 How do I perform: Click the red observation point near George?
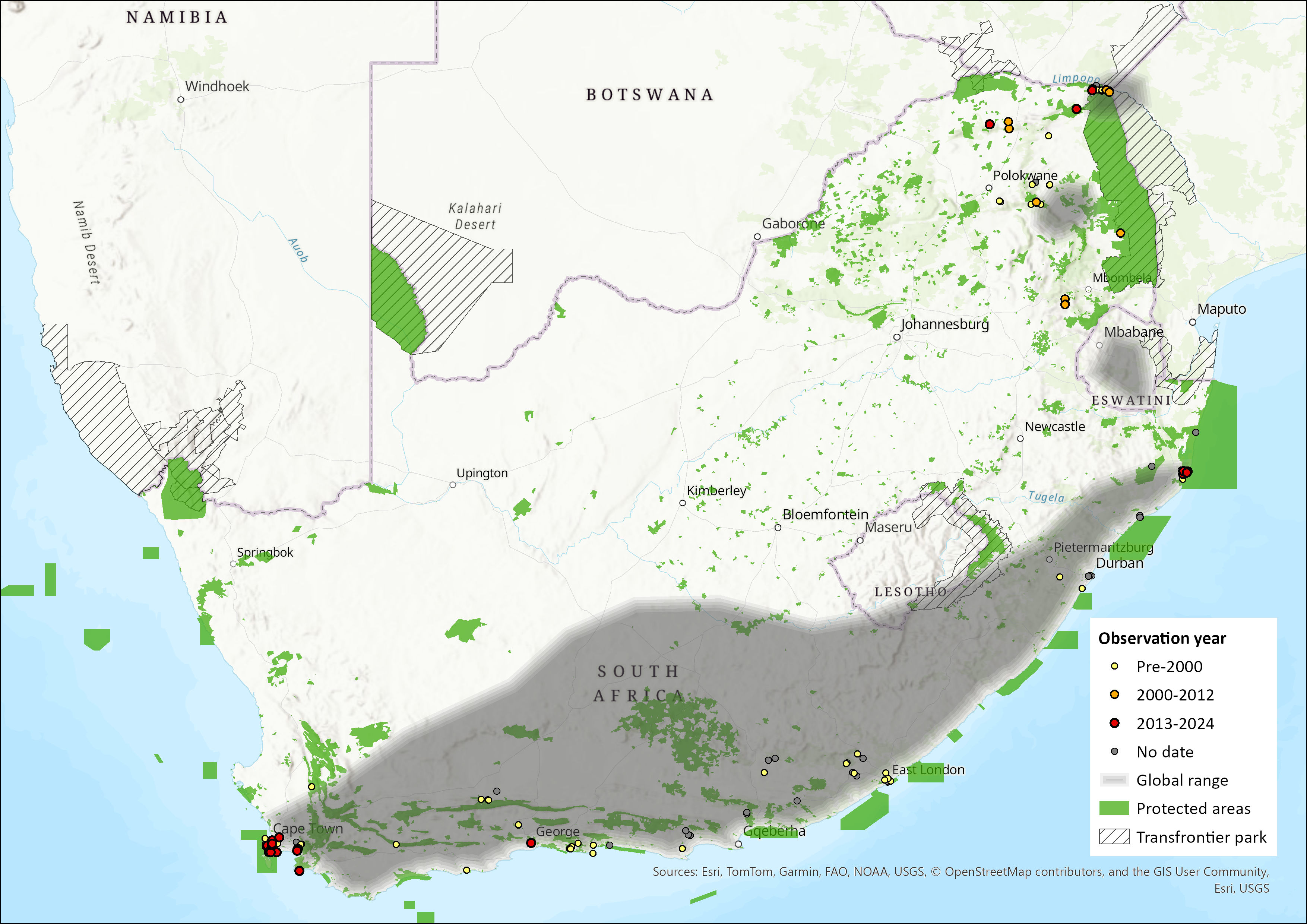pos(531,842)
